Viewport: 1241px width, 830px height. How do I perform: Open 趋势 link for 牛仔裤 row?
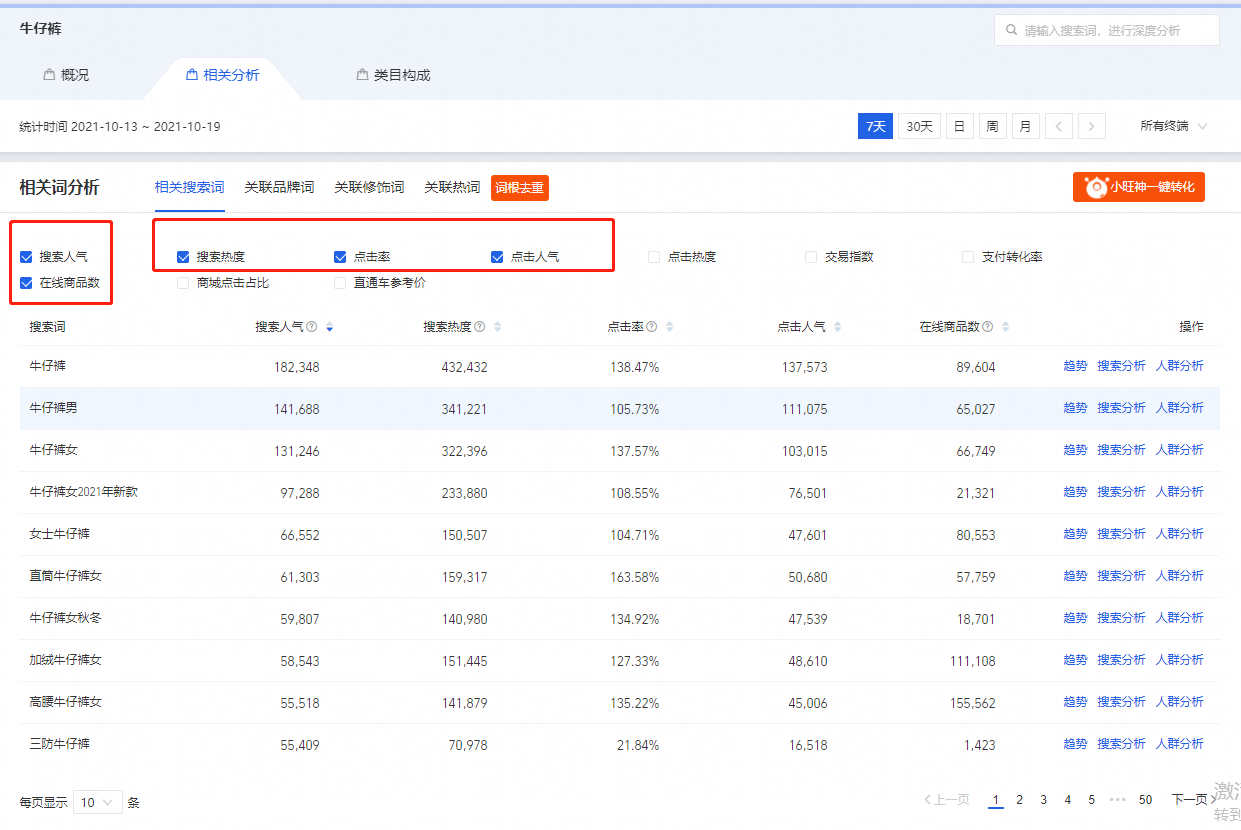(1075, 366)
